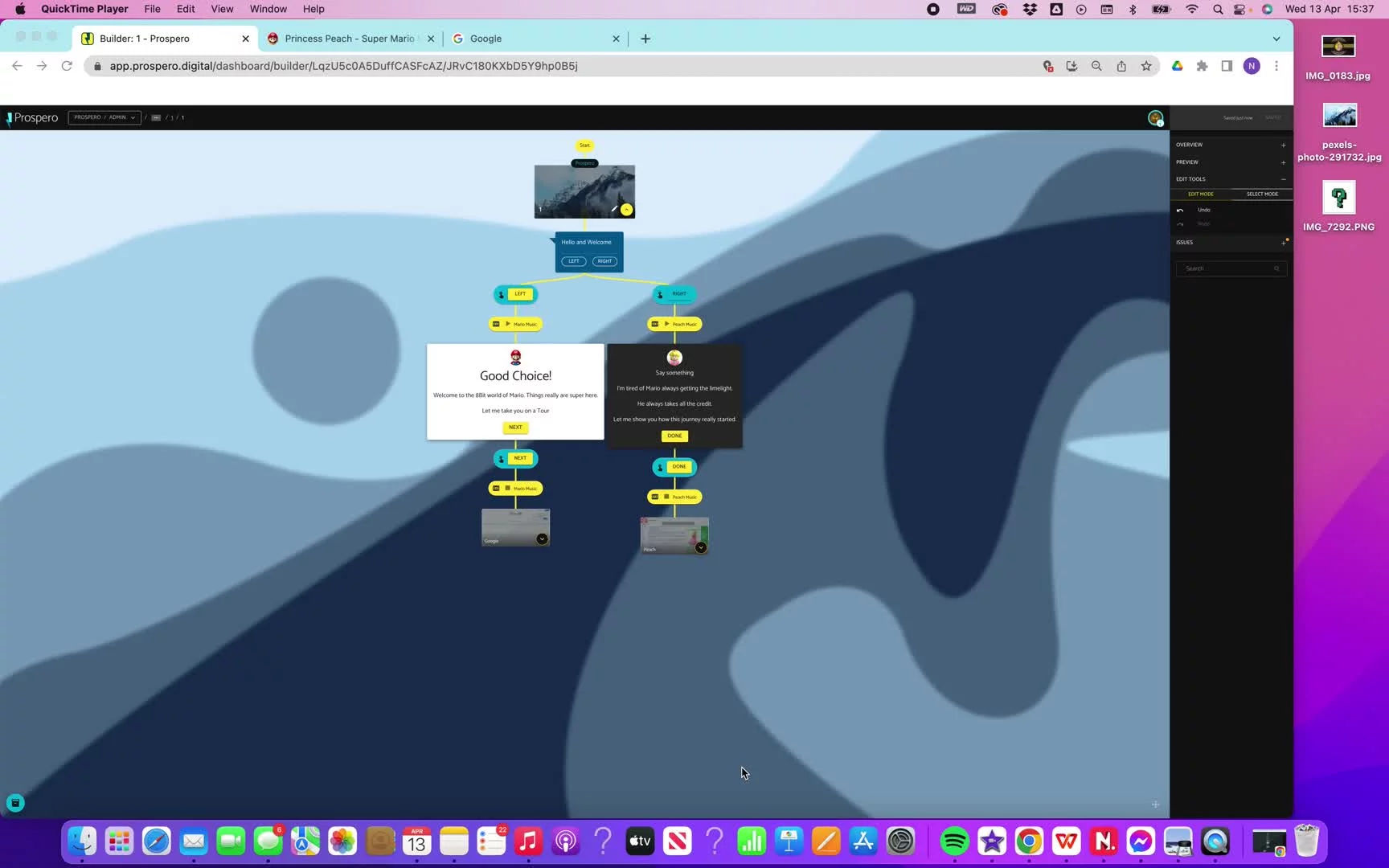Screen dimensions: 1389x868
Task: Open the Chrome Extensions puzzle icon
Action: click(1202, 66)
